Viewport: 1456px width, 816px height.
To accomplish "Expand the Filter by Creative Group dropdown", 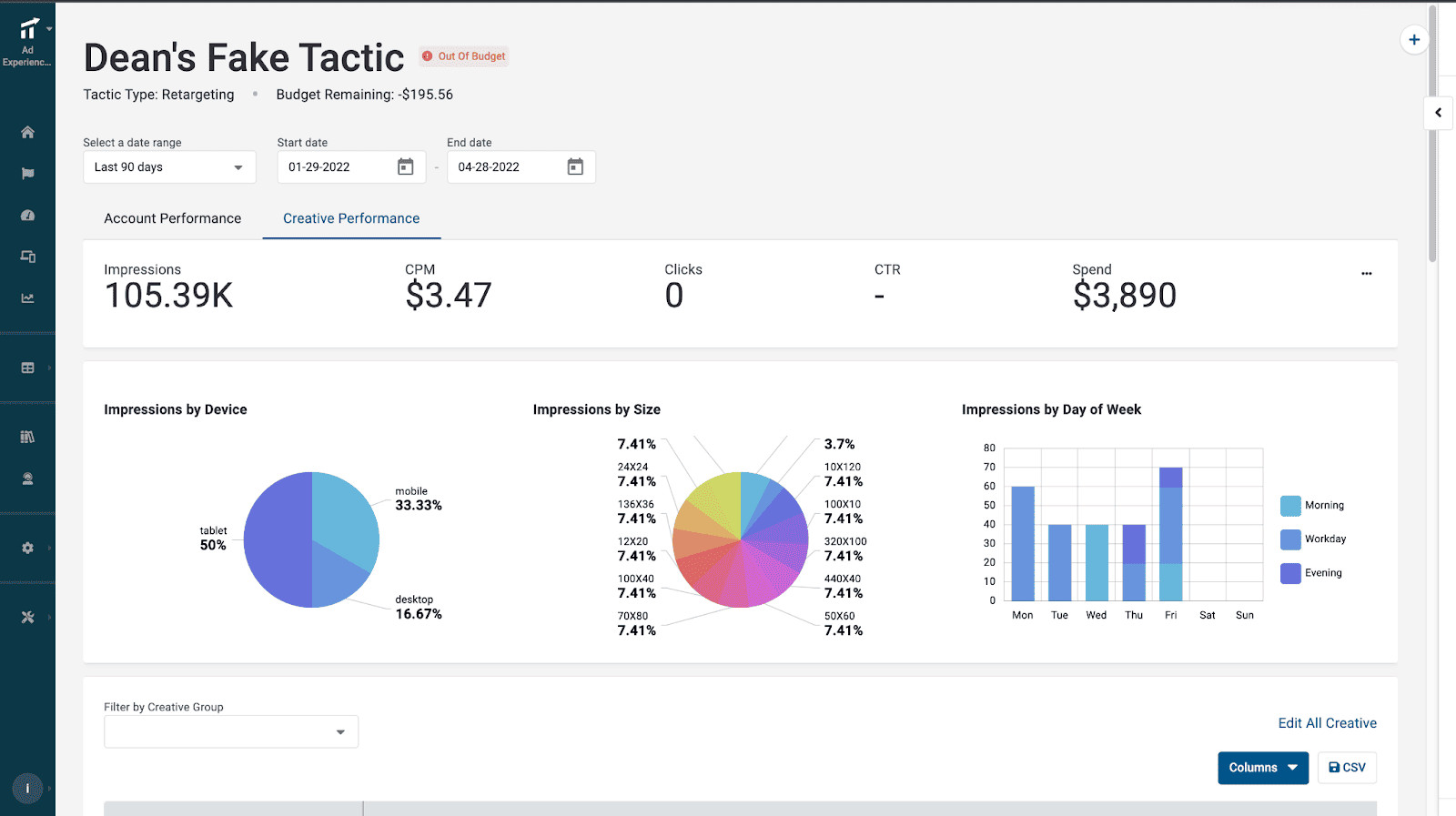I will coord(231,731).
